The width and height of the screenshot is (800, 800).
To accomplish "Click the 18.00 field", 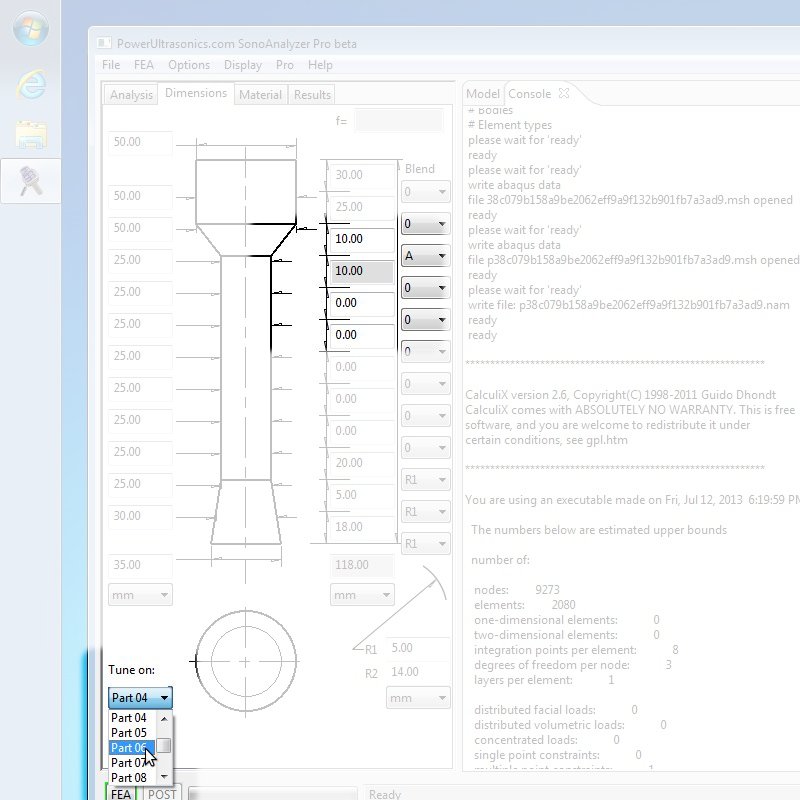I will (362, 527).
